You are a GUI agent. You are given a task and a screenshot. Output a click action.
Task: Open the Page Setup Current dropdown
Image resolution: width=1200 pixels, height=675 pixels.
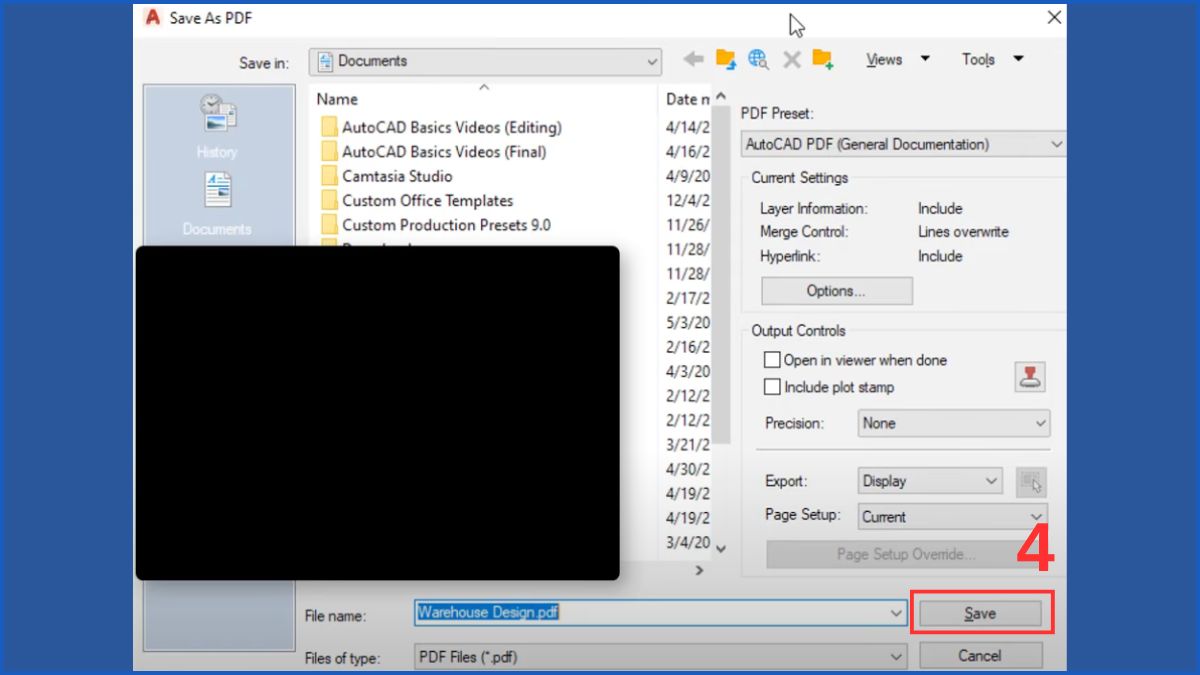pyautogui.click(x=952, y=517)
